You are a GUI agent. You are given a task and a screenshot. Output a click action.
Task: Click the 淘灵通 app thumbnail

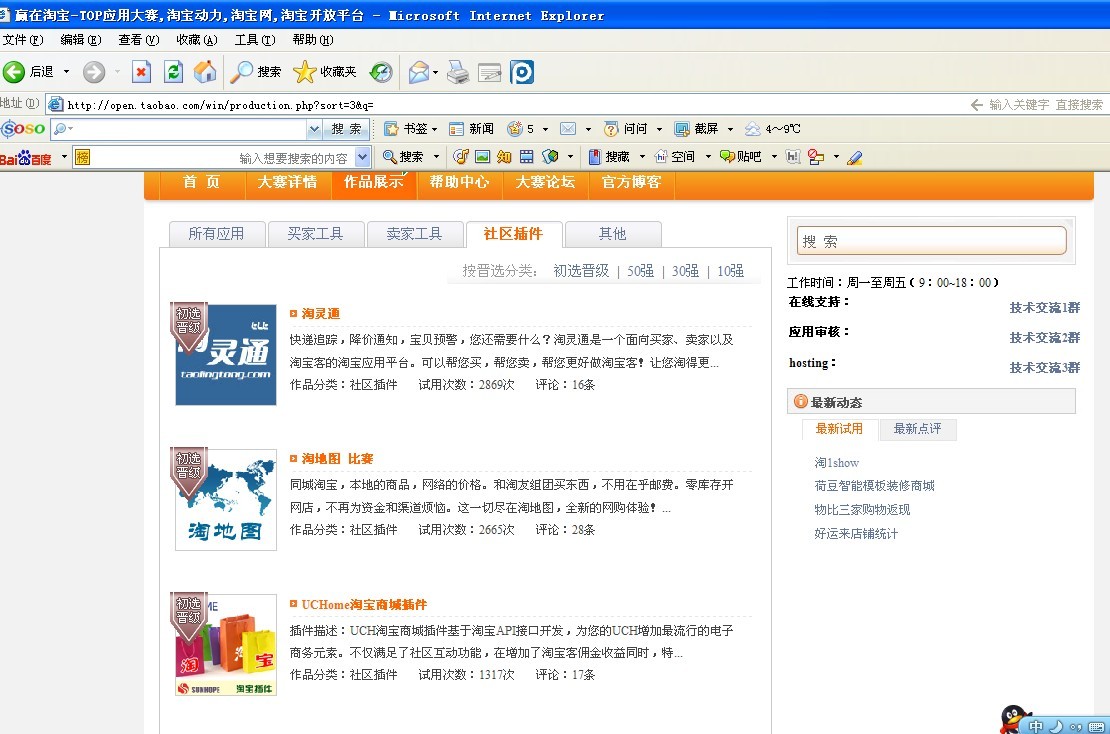click(226, 355)
